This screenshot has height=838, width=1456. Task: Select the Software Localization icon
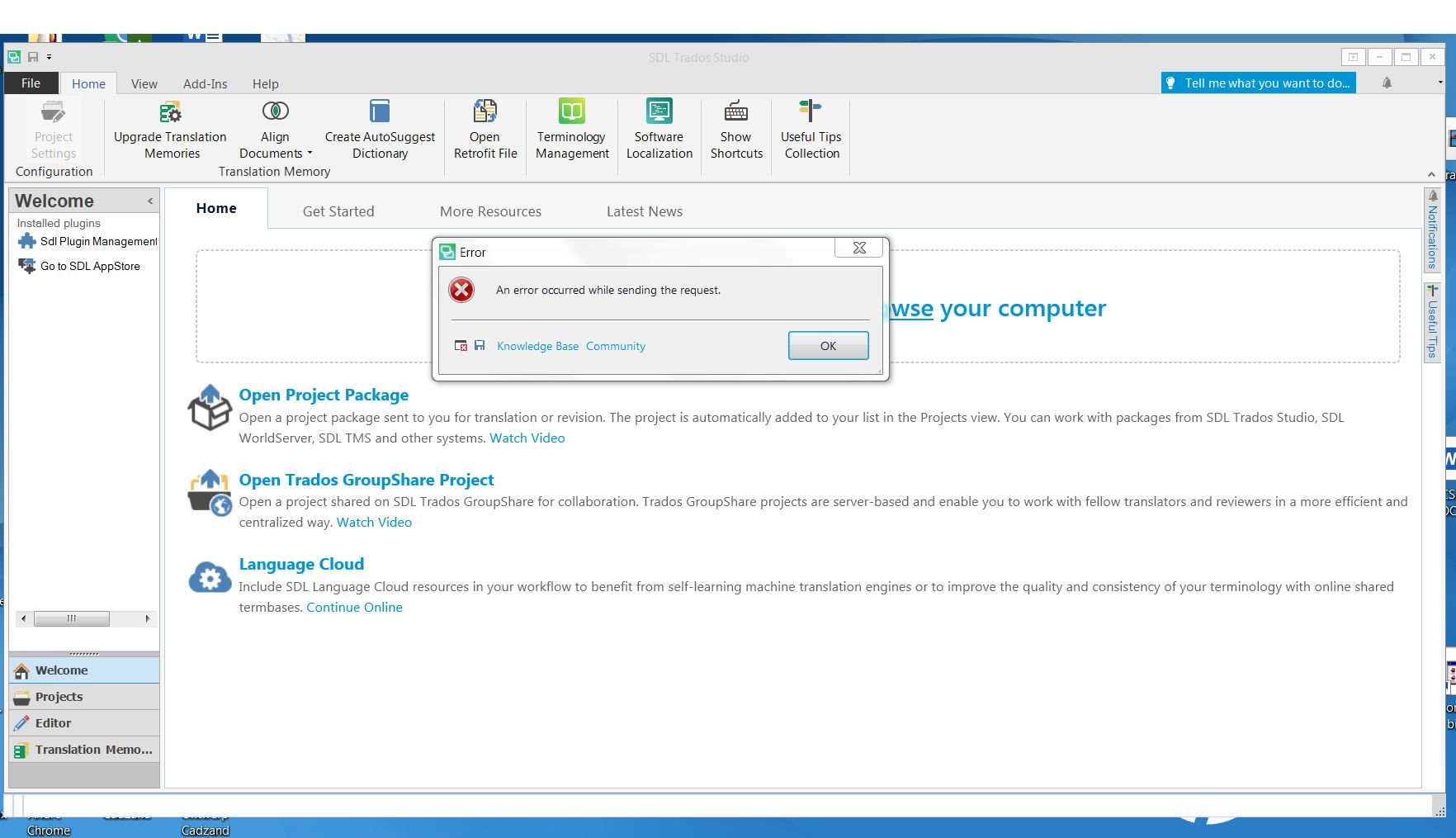coord(659,130)
